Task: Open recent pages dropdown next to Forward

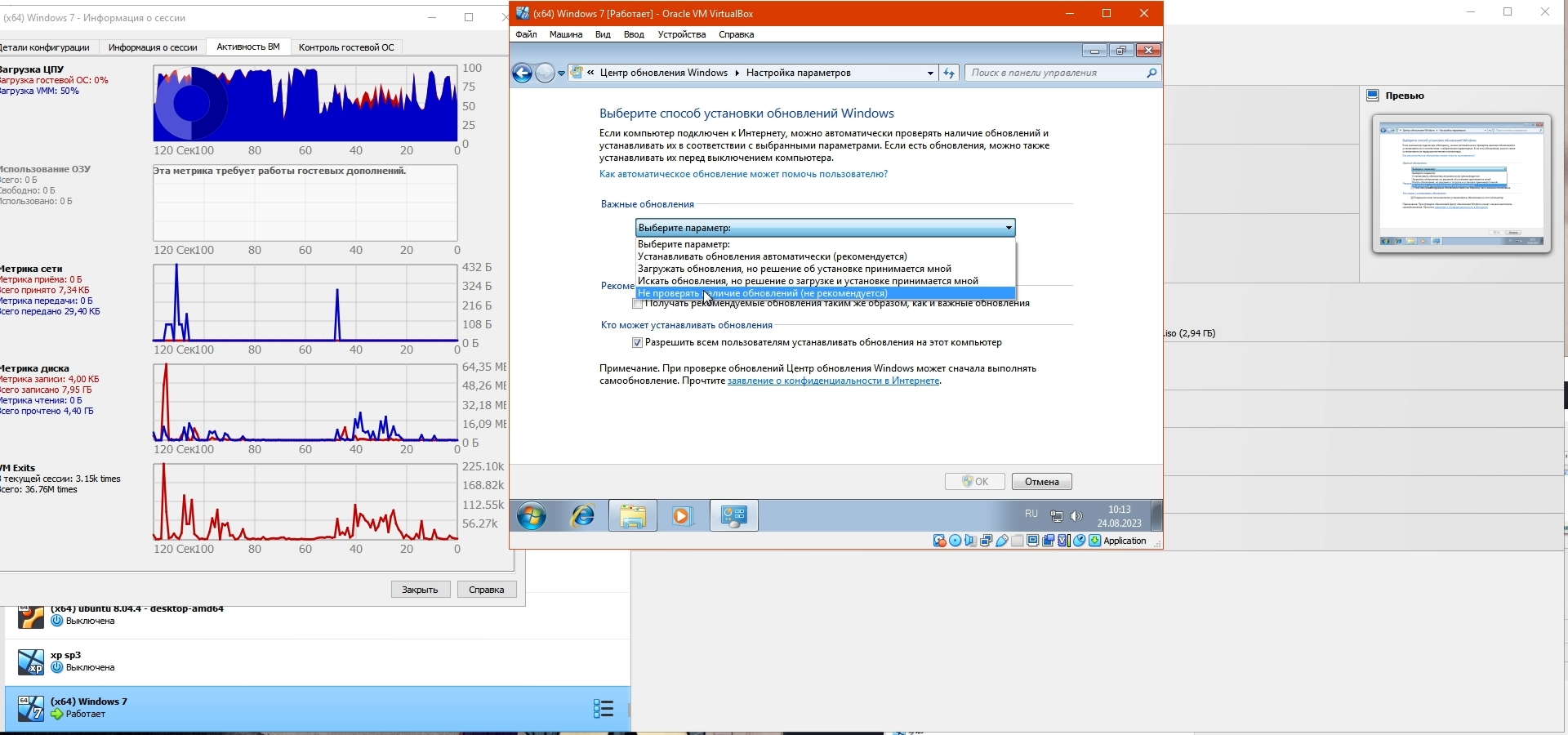Action: pos(561,73)
